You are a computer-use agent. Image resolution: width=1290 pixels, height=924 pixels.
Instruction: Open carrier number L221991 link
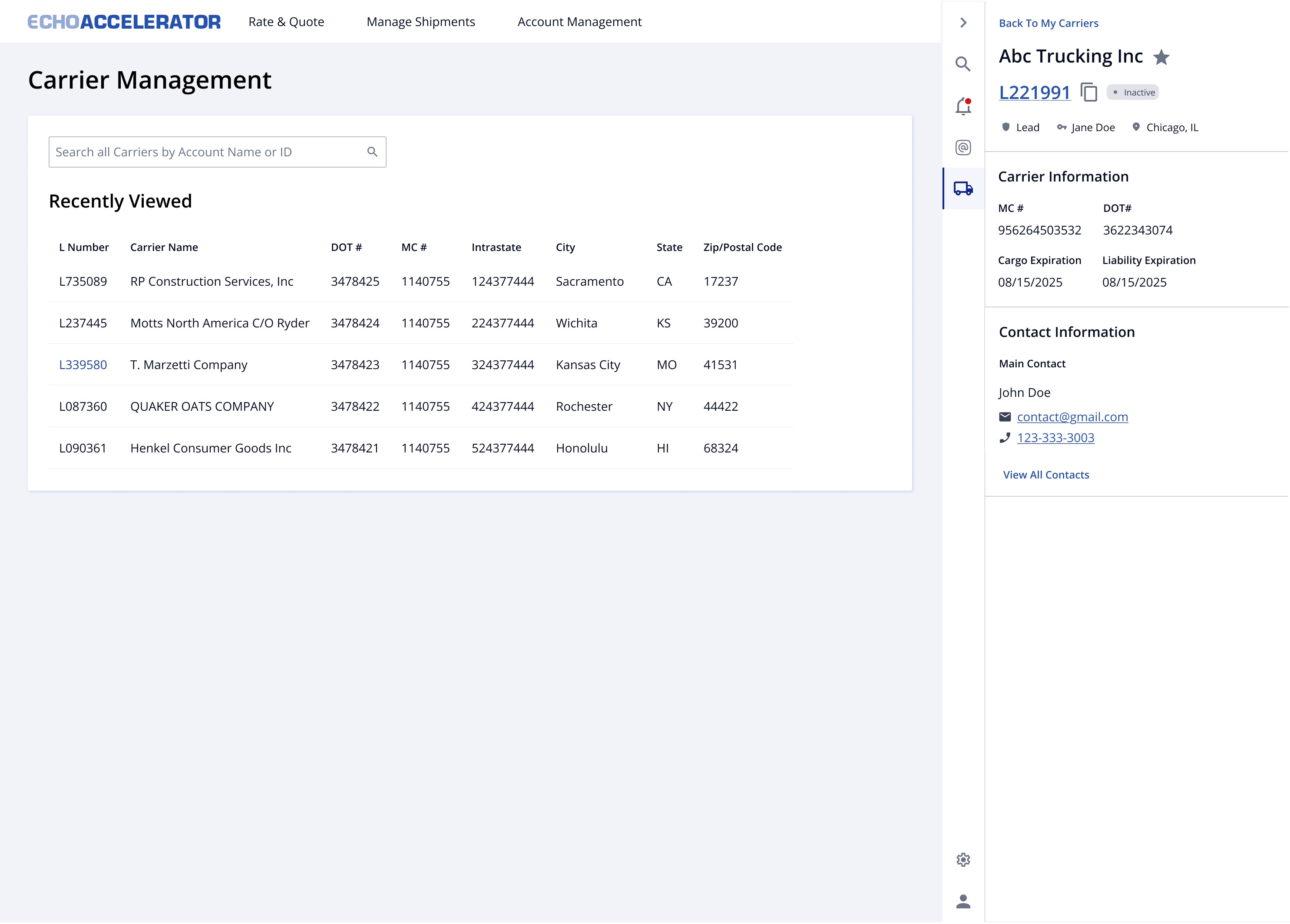pos(1035,92)
